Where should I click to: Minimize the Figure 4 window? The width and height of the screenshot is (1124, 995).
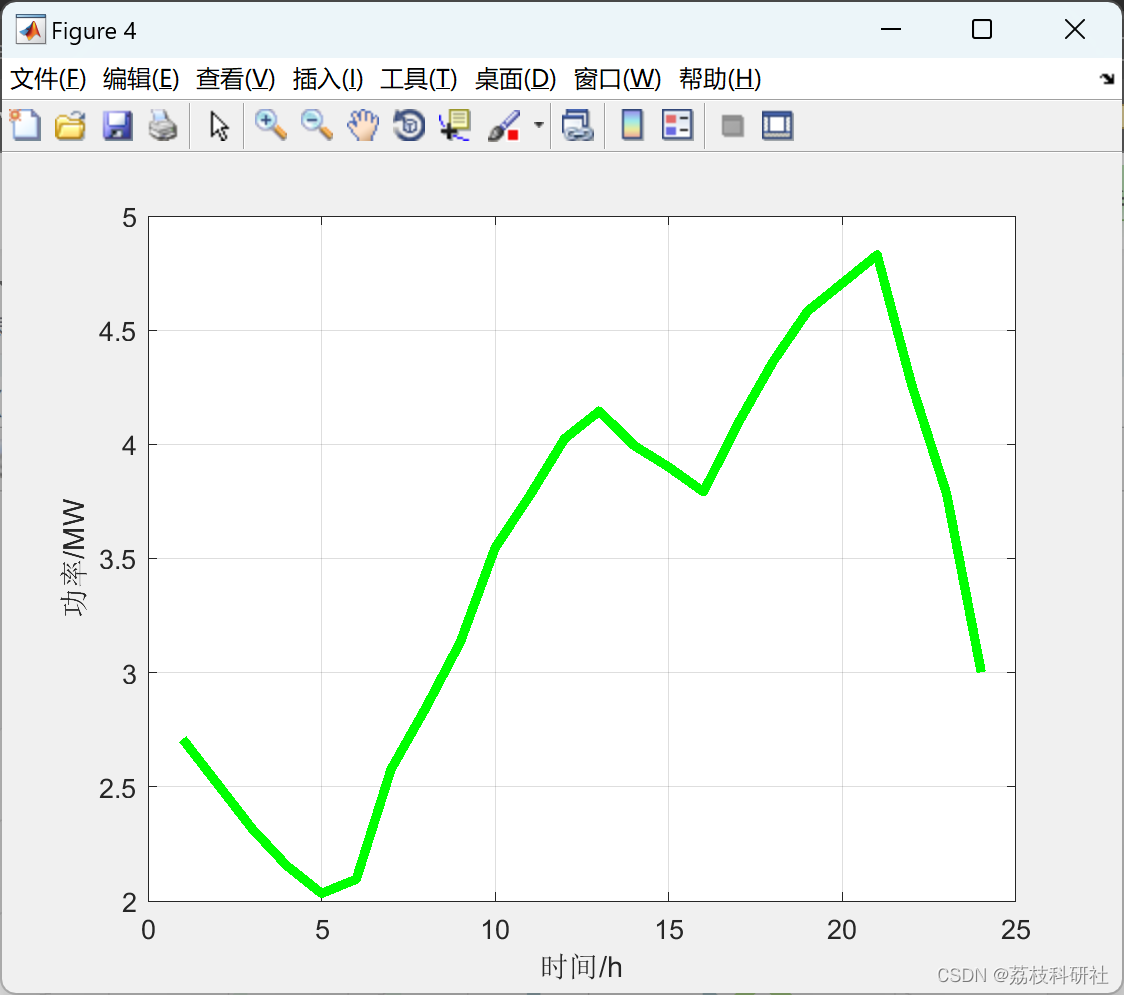pos(890,29)
